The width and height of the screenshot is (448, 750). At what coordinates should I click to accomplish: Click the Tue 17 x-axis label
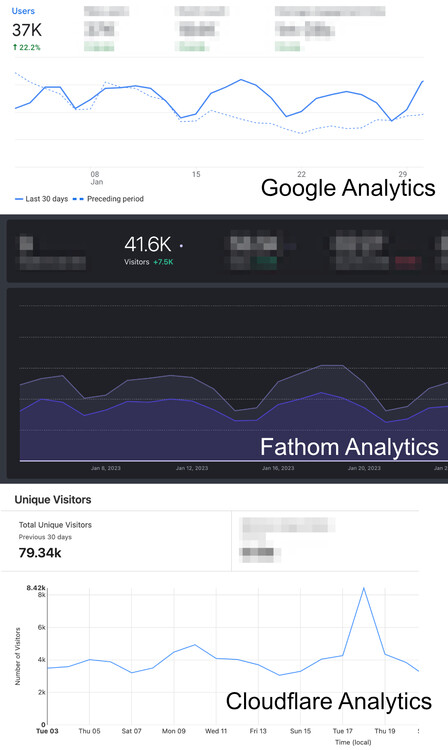click(342, 731)
